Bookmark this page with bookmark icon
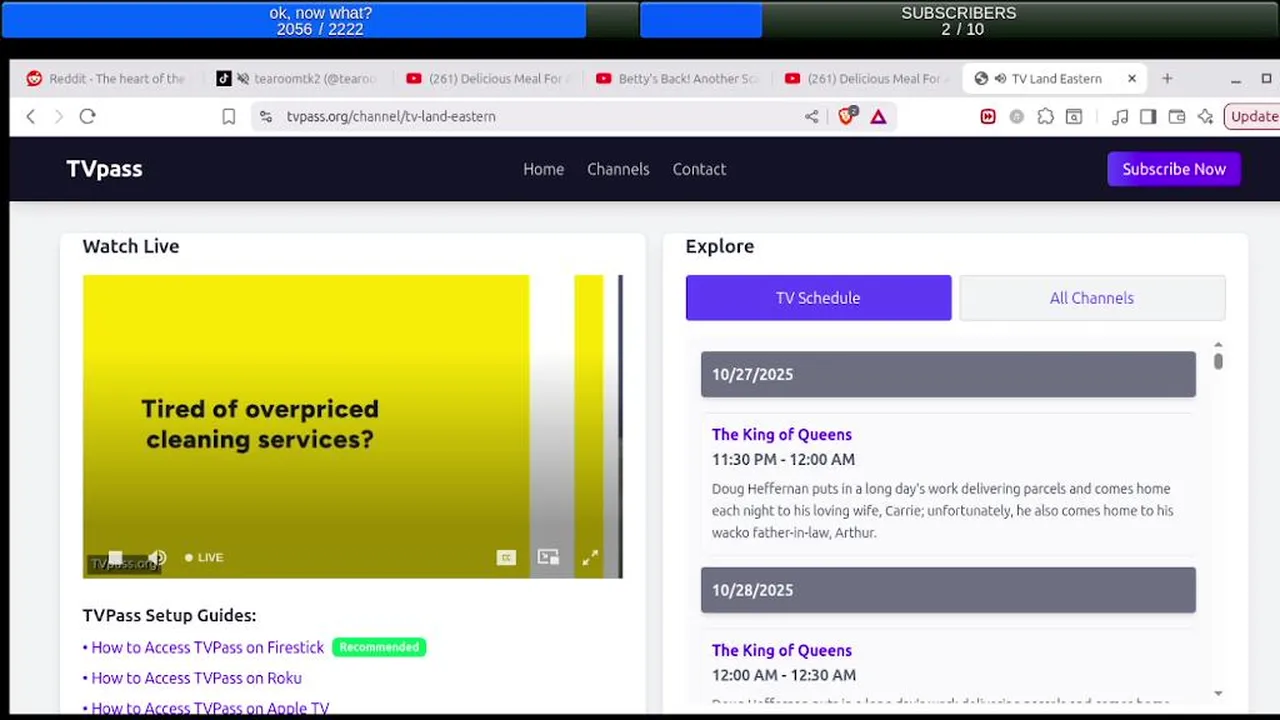The image size is (1280, 720). coord(228,117)
